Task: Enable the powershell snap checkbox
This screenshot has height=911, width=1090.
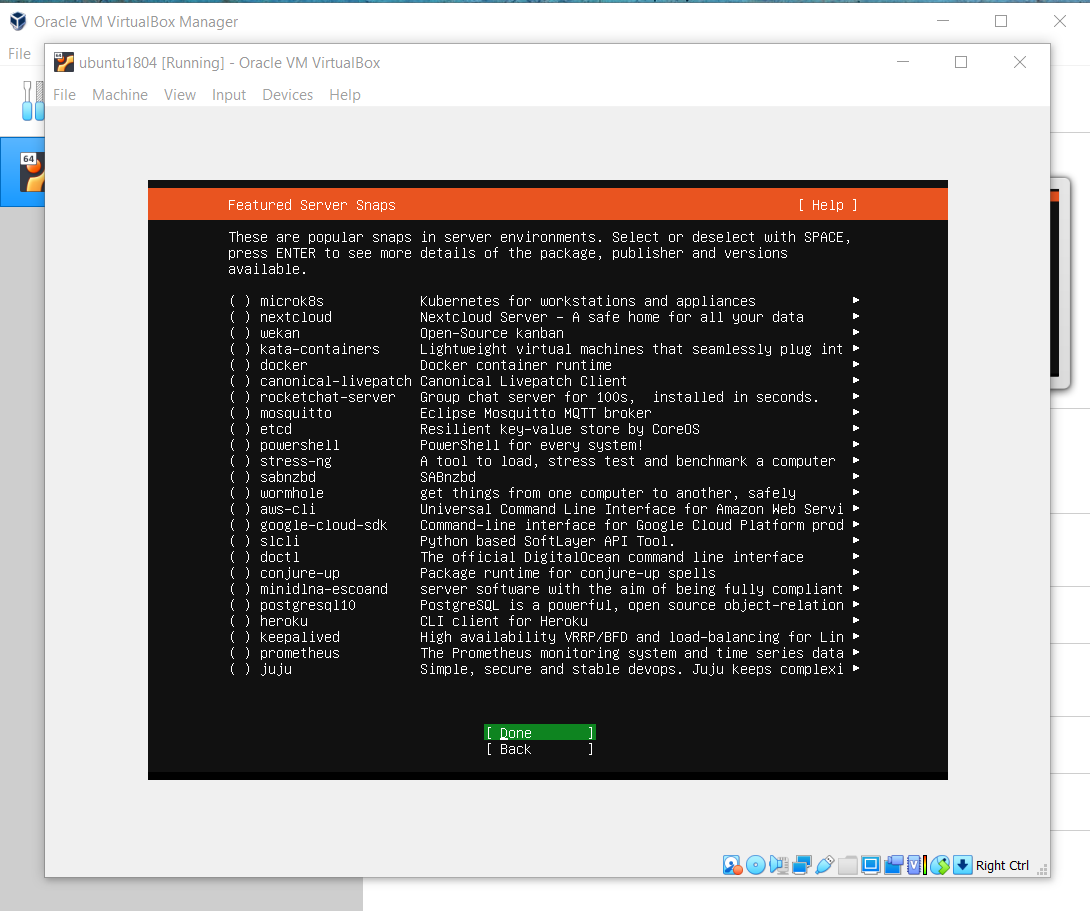Action: tap(240, 445)
